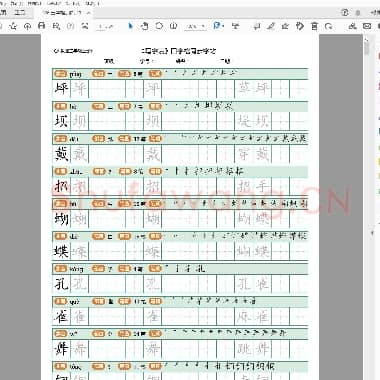
Task: Go to the previous page arrow
Action: [x=71, y=26]
